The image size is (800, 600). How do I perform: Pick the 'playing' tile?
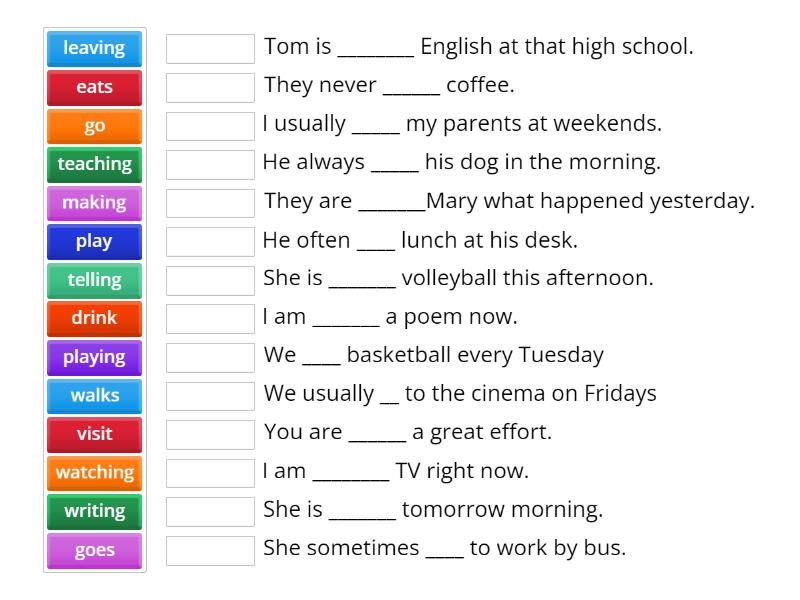(94, 357)
